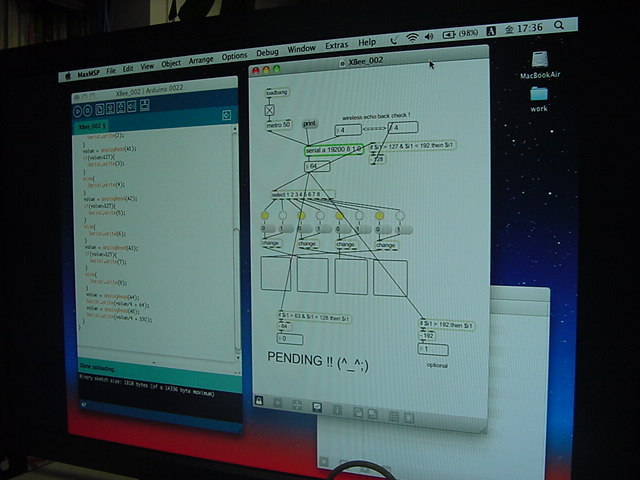Screen dimensions: 640x480
Task: Open the Object menu
Action: (171, 64)
